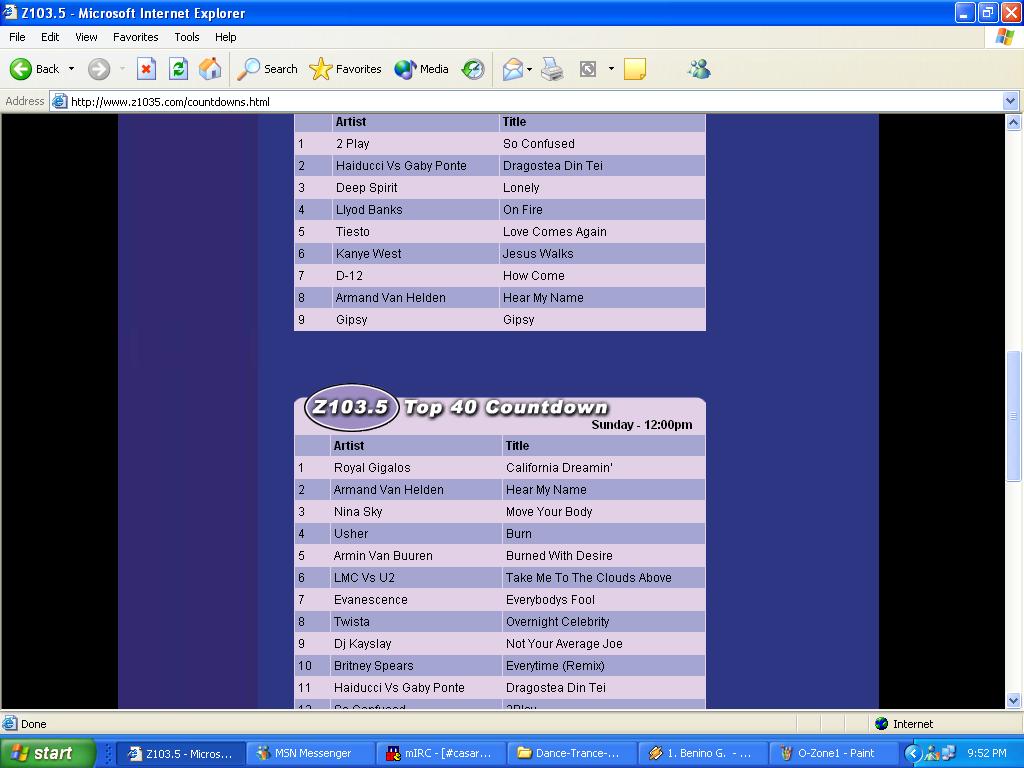Select "Take Me To The Clouds Above" cell
Viewport: 1024px width, 768px height.
tap(603, 577)
